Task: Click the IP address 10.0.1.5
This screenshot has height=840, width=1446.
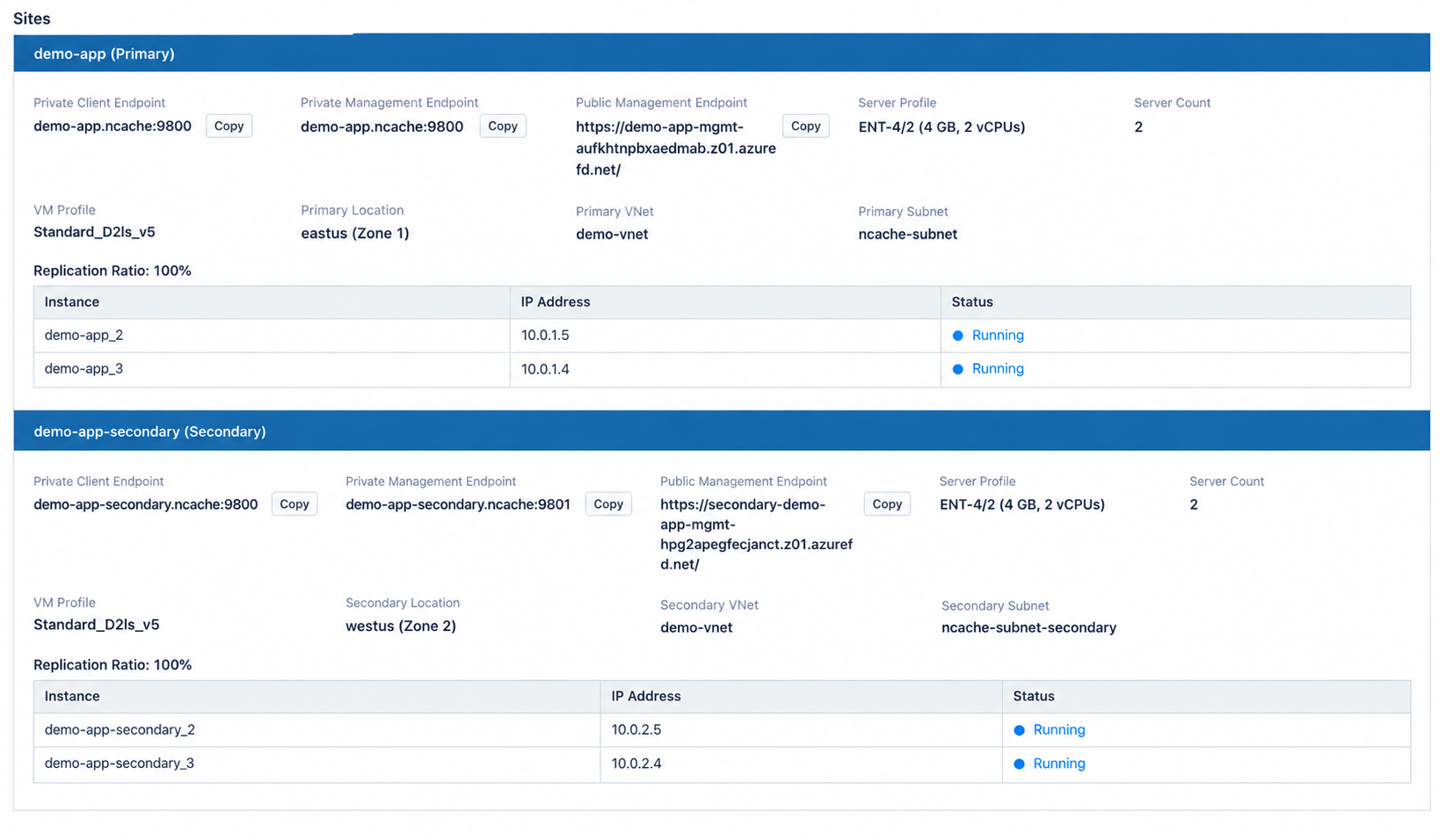Action: coord(545,335)
